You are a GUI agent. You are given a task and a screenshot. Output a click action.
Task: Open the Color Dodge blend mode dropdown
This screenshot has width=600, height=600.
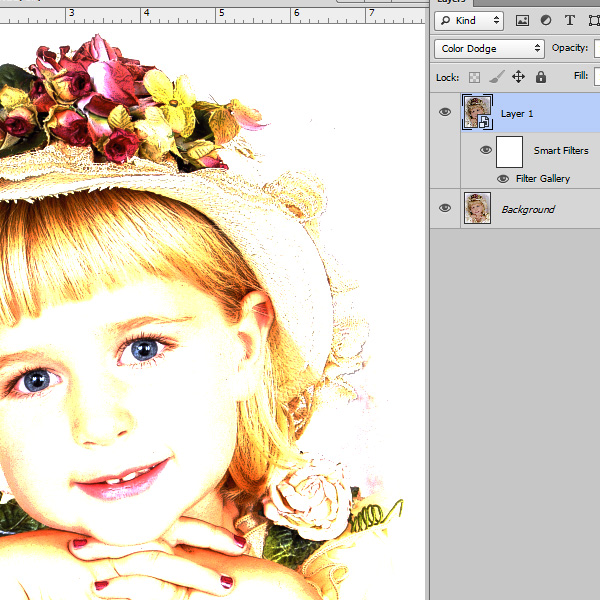click(489, 49)
